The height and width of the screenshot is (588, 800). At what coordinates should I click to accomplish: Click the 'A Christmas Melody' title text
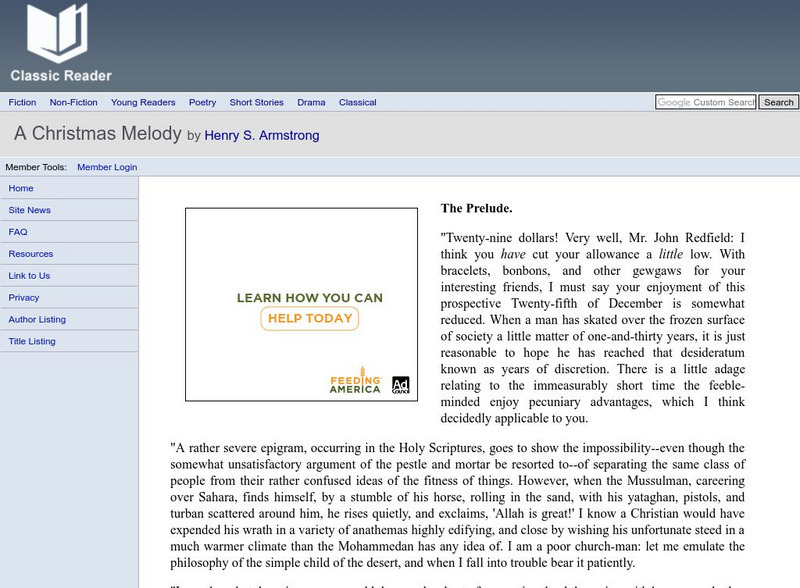tap(98, 133)
